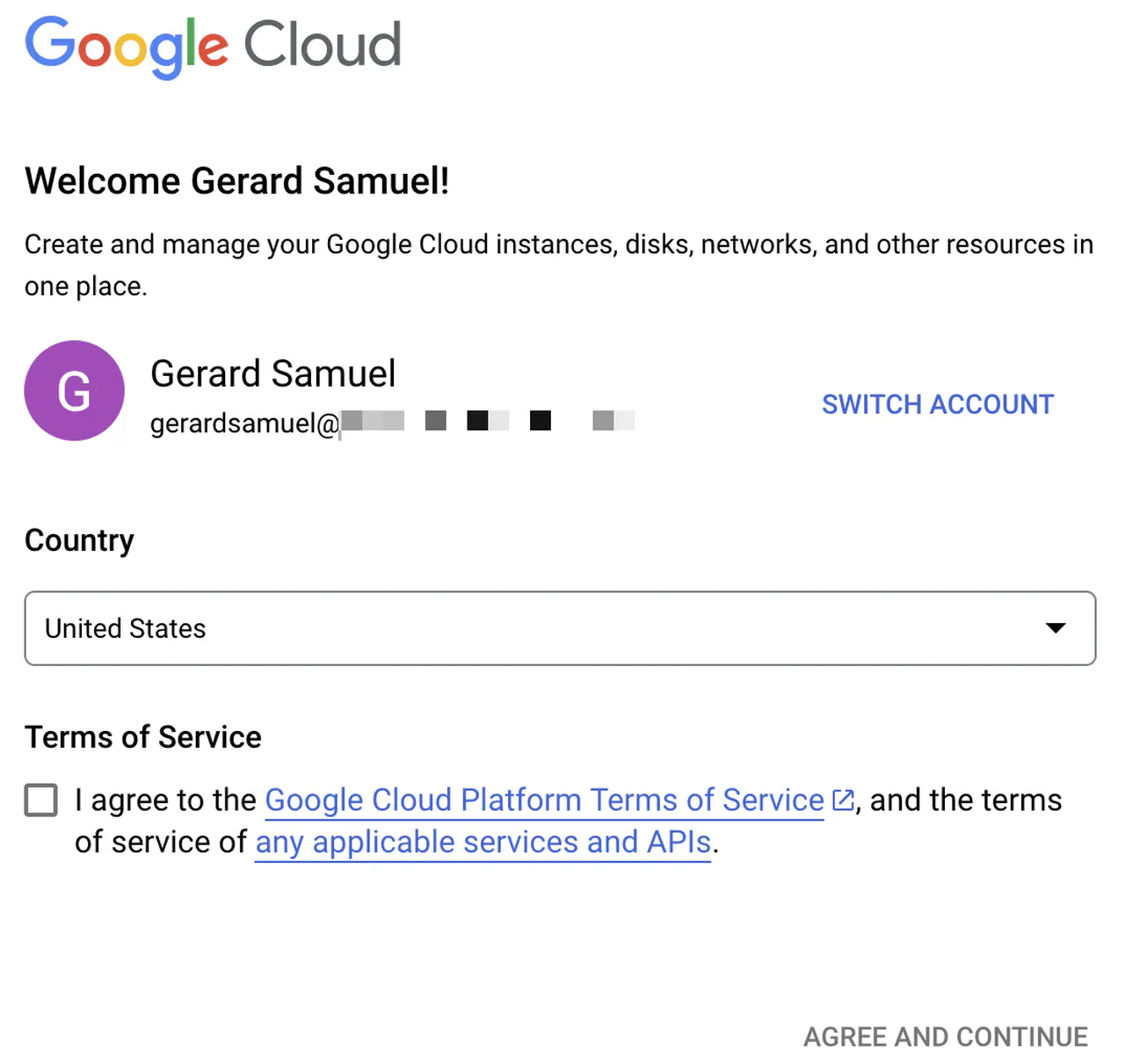Click the Google Cloud logo
The height and width of the screenshot is (1064, 1125).
pos(213,46)
